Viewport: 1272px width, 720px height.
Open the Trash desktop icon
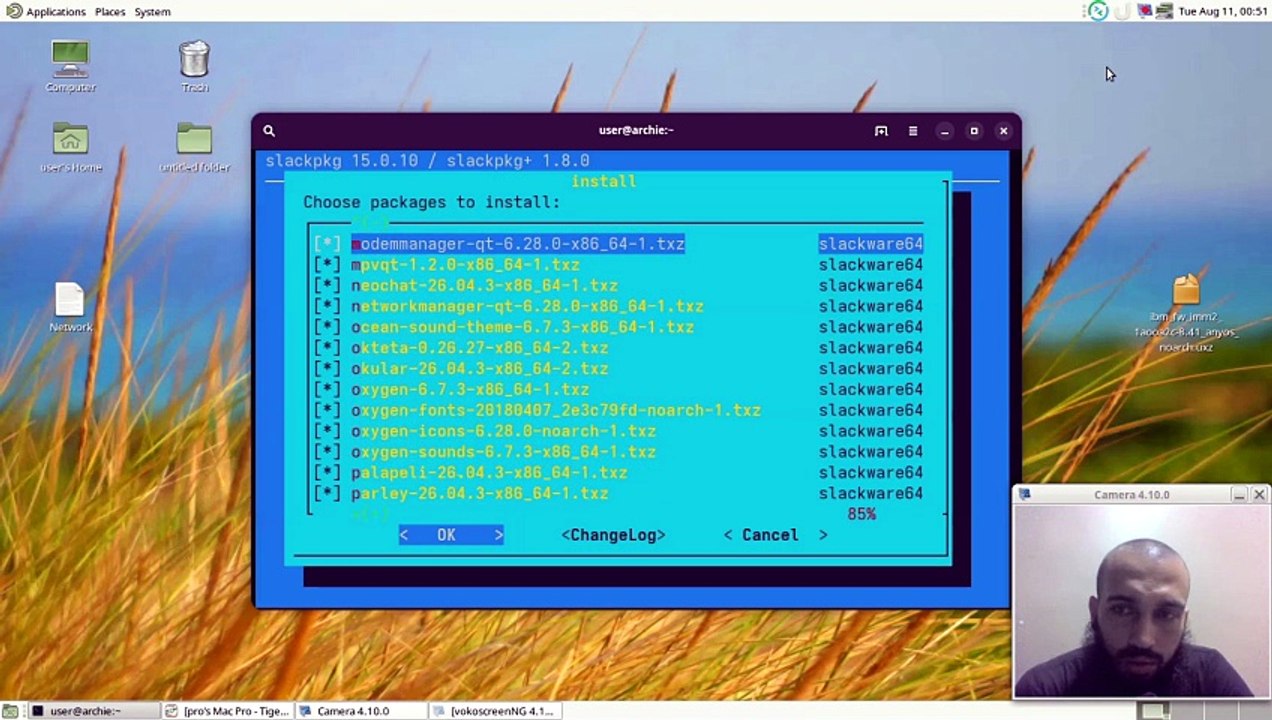[x=195, y=66]
